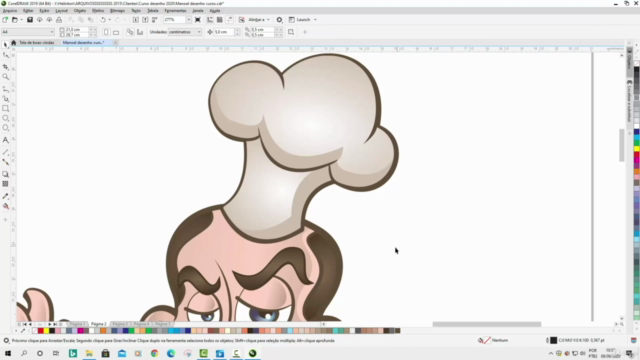Screen dimensions: 640x360
Task: Expand the Open file dropdown arrow
Action: tap(21, 20)
